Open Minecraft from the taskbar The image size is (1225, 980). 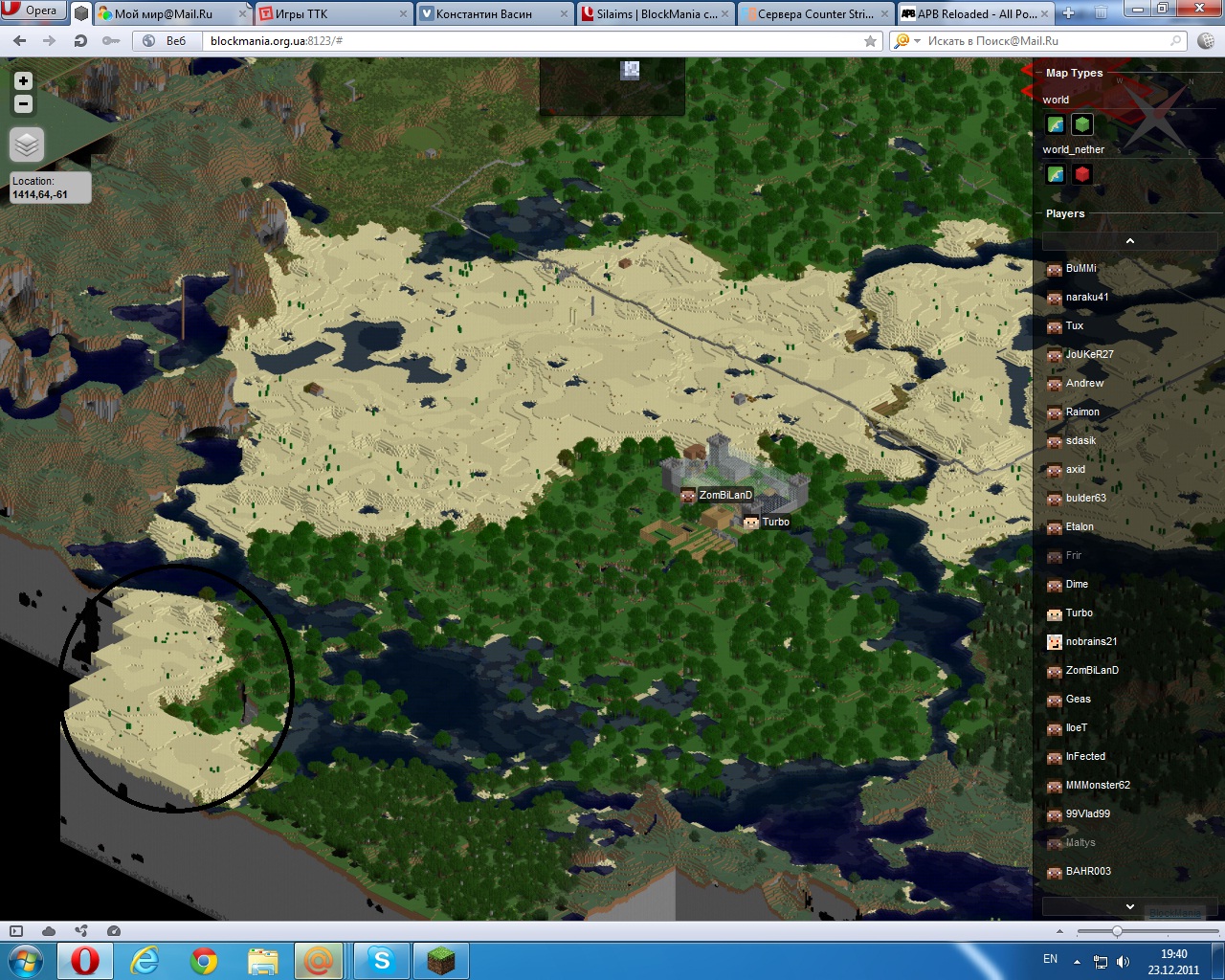pos(441,960)
